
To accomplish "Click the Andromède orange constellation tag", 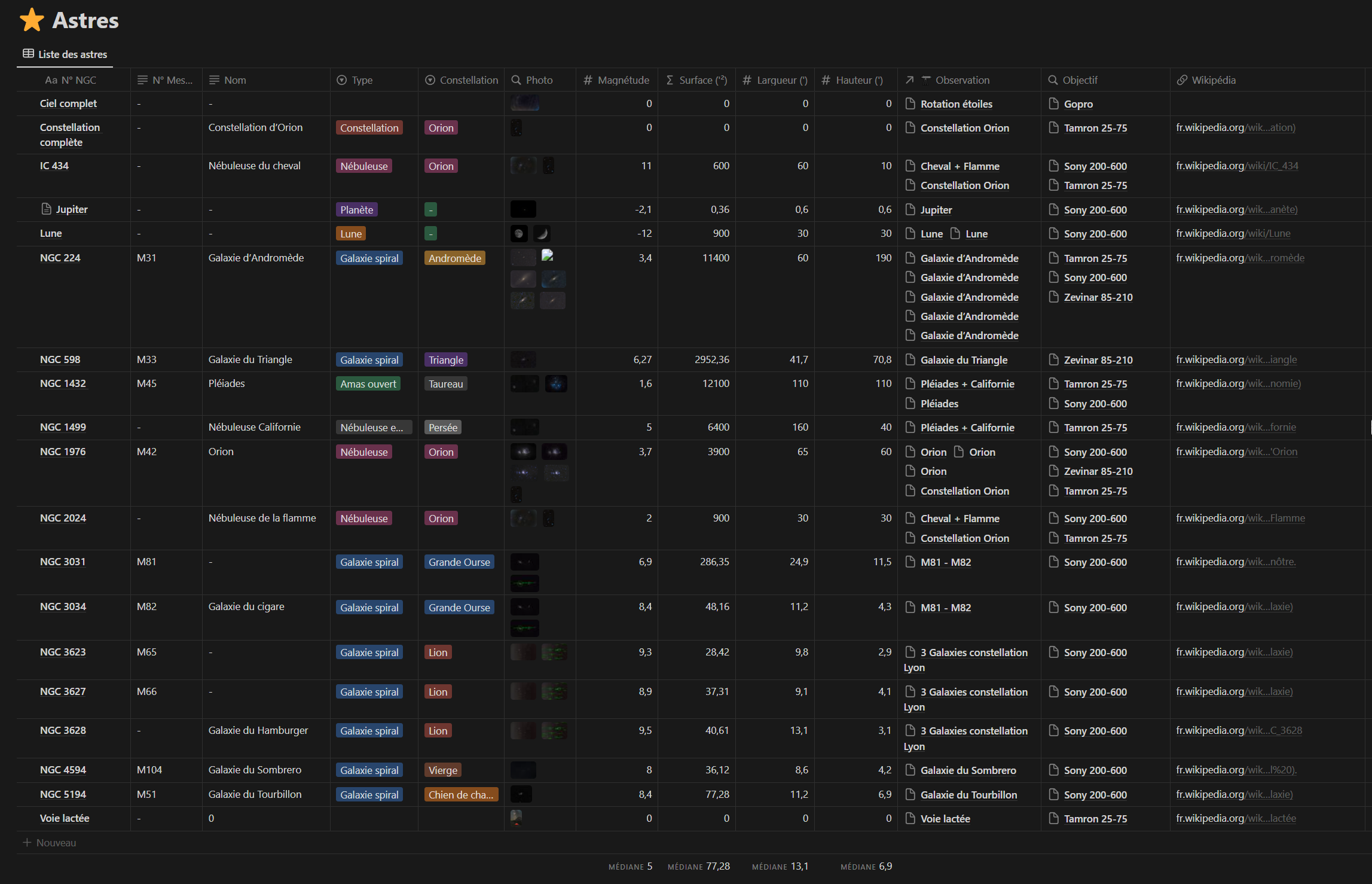I will coord(454,258).
